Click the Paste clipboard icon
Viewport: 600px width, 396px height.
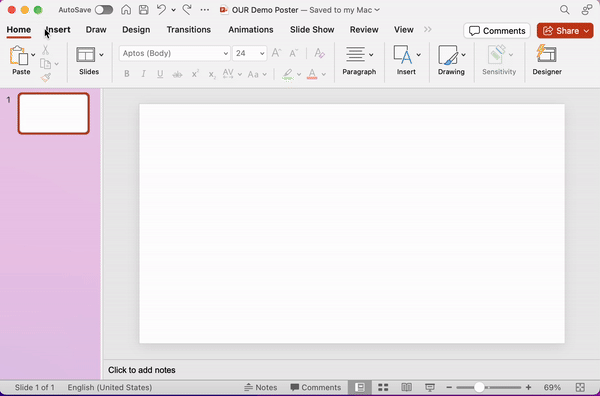[19, 56]
